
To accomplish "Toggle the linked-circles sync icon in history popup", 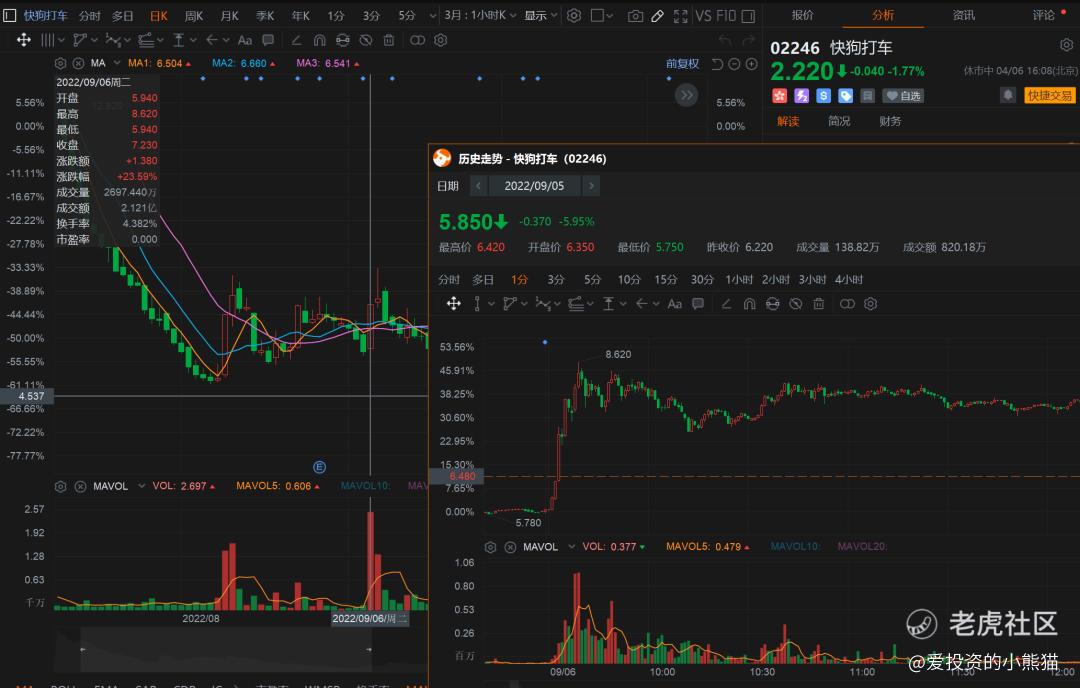I will [847, 304].
